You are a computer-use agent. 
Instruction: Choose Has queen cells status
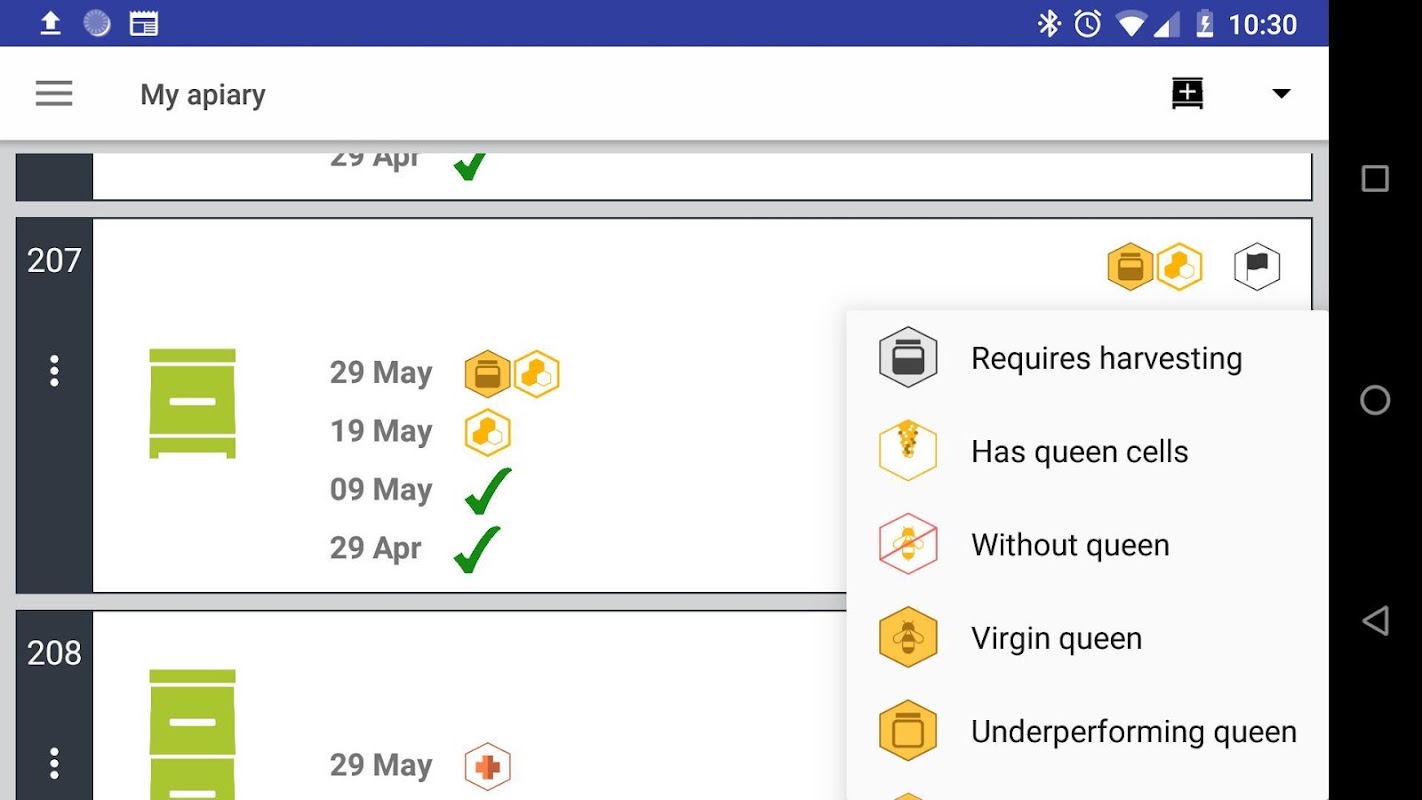1088,451
